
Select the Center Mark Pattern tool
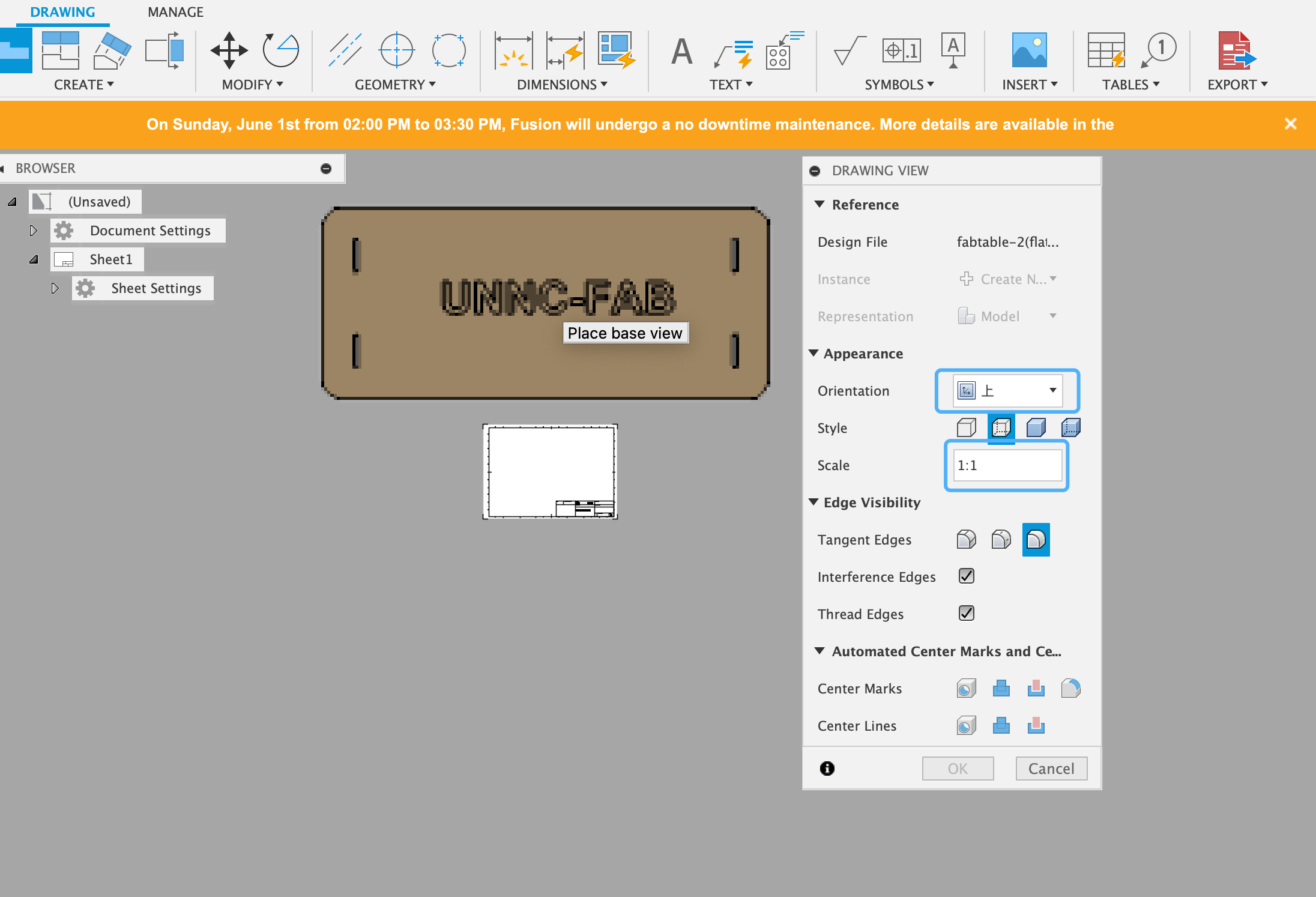(x=449, y=50)
